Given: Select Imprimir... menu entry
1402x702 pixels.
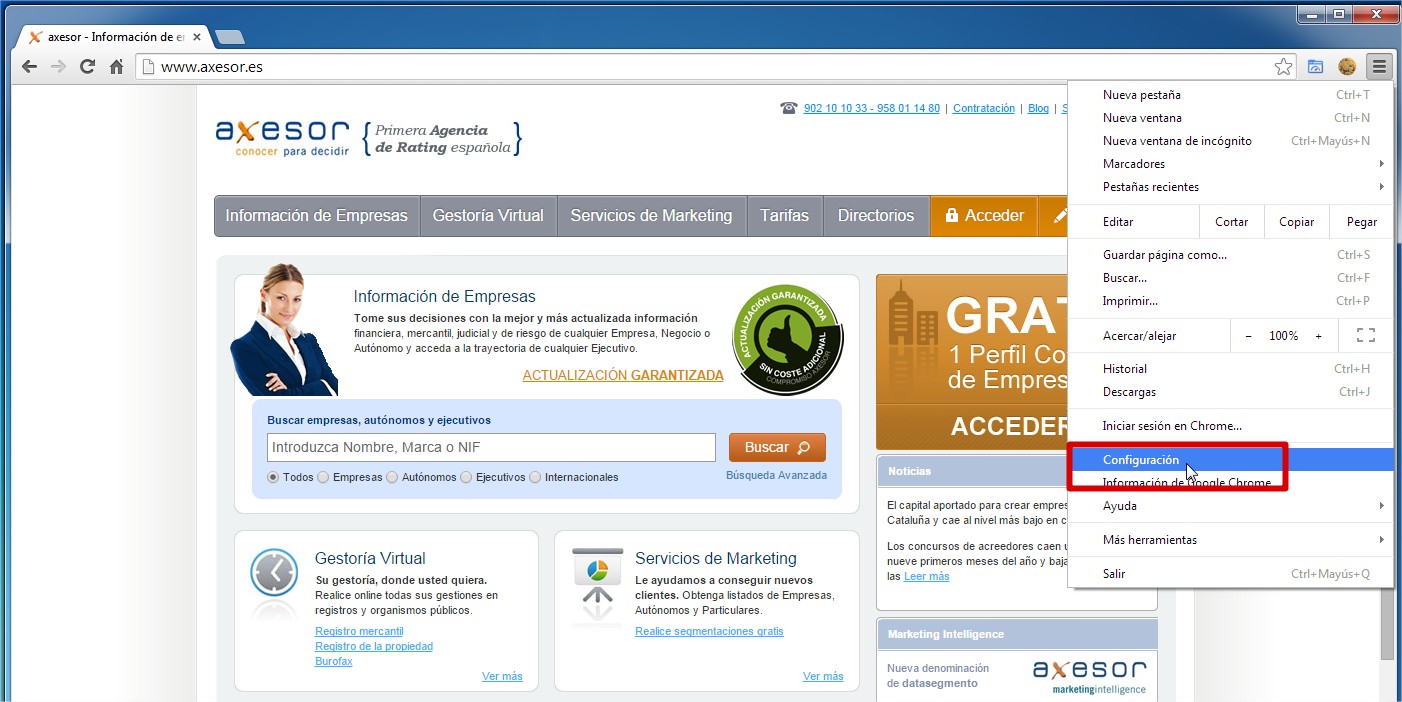Looking at the screenshot, I should pyautogui.click(x=1231, y=301).
